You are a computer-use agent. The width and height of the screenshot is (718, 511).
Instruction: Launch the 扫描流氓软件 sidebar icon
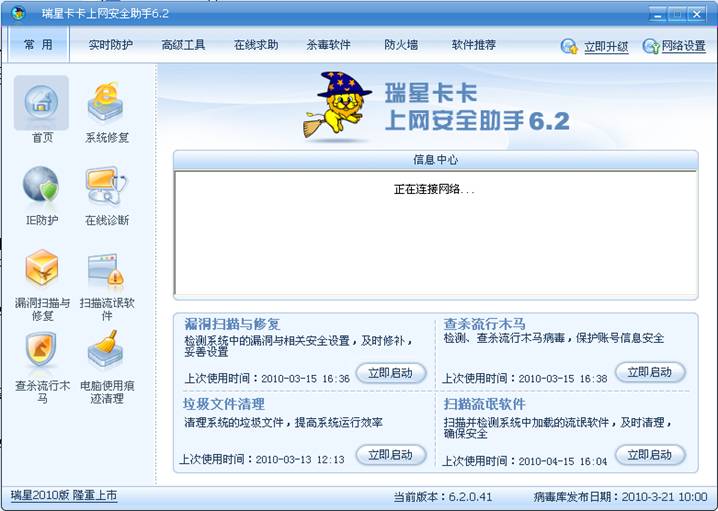pos(106,270)
